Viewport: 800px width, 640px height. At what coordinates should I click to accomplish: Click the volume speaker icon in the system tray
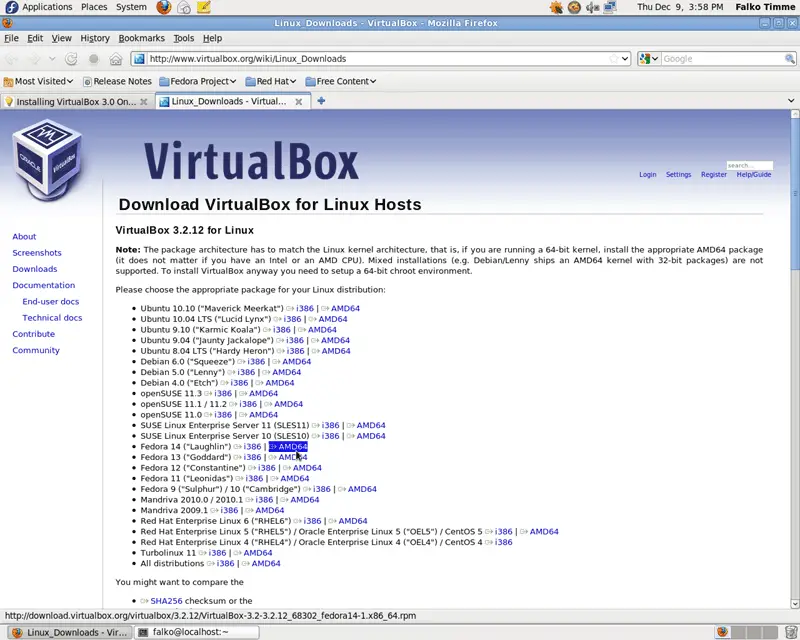(x=592, y=7)
